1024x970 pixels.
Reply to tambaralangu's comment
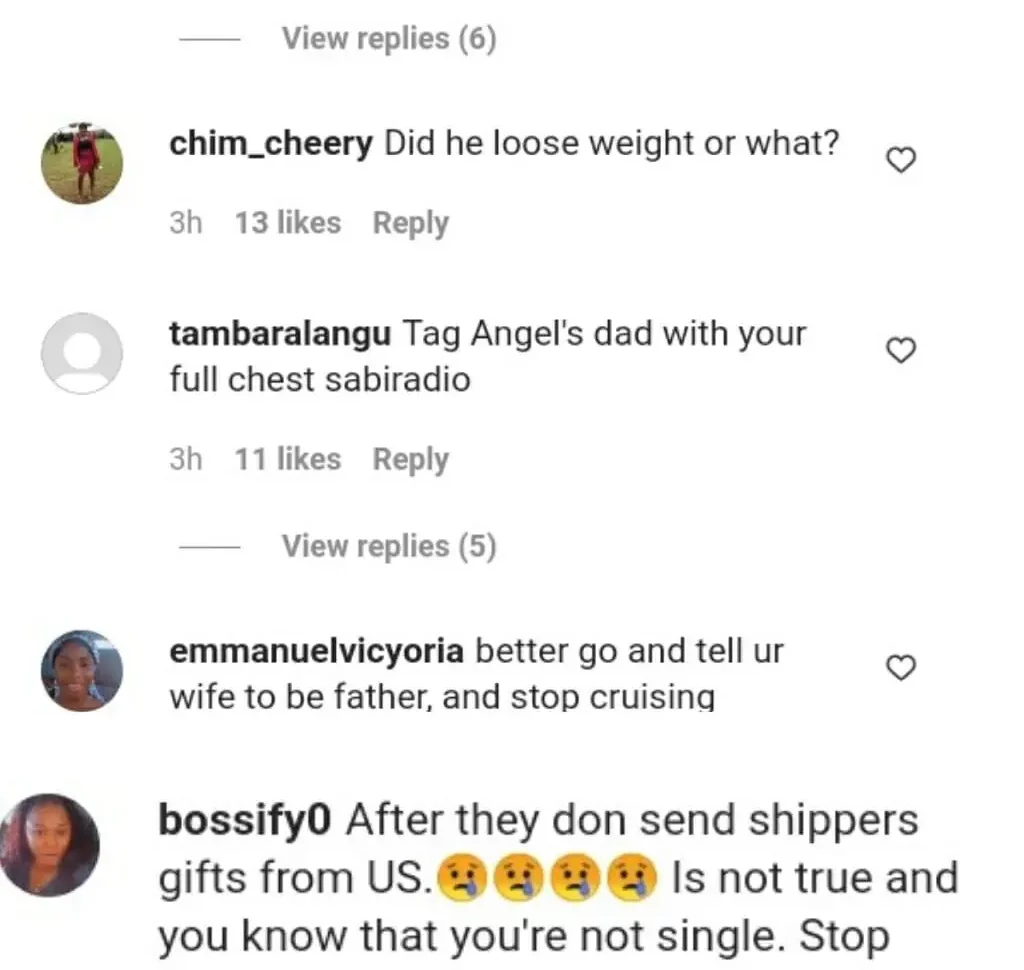click(411, 460)
